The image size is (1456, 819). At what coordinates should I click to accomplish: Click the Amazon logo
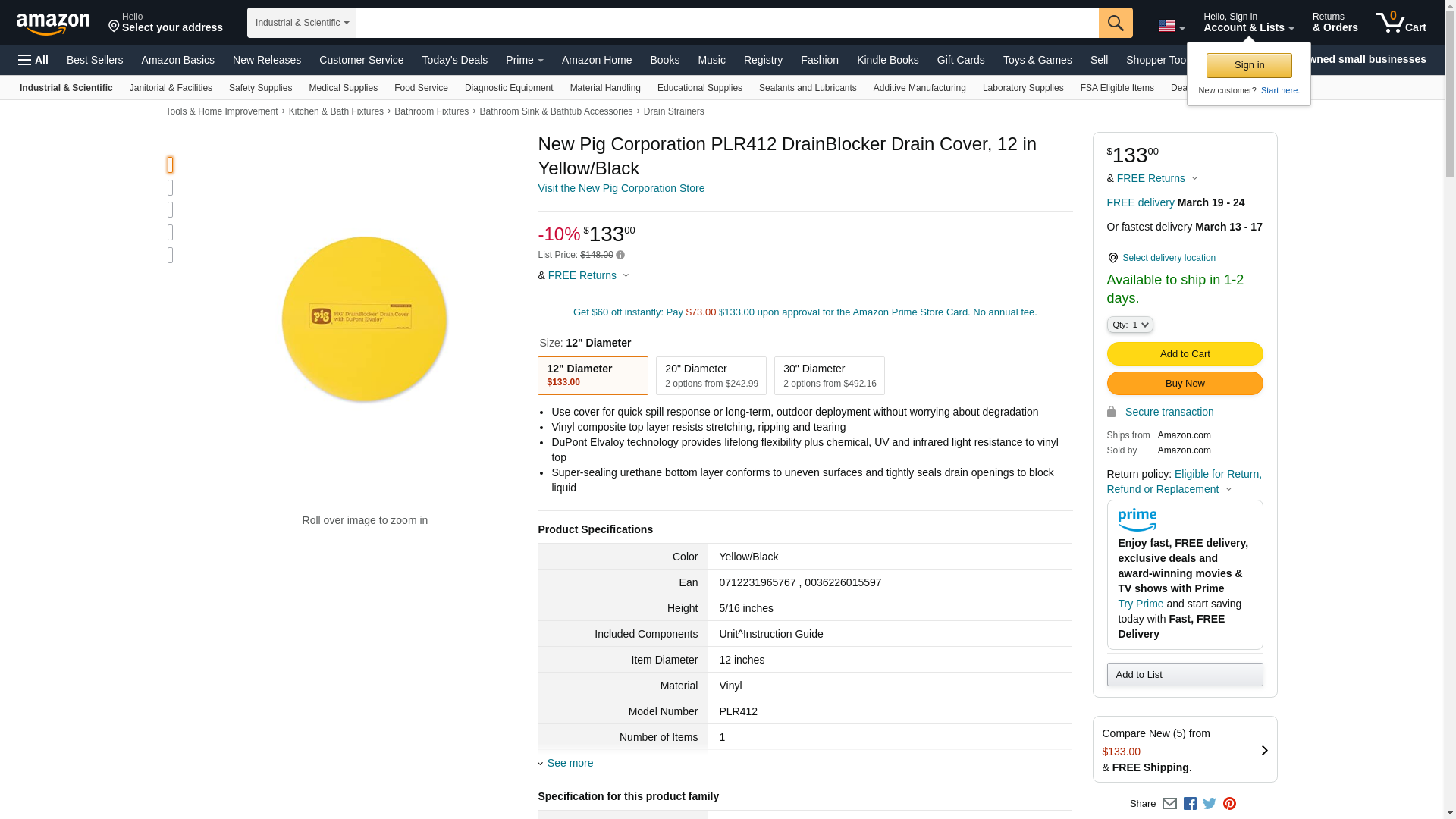click(x=53, y=24)
